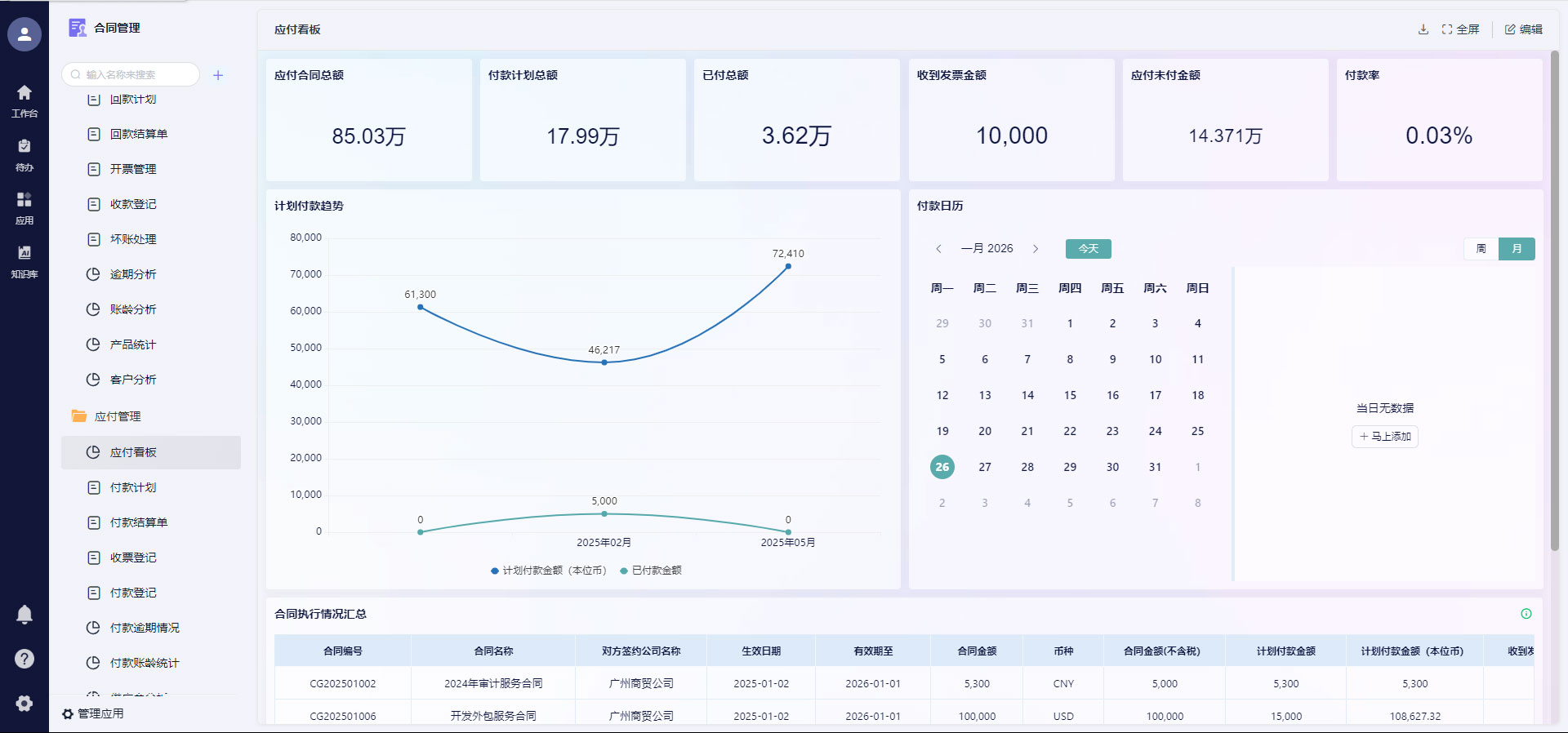Open the help question mark icon
This screenshot has height=733, width=1568.
tap(24, 659)
